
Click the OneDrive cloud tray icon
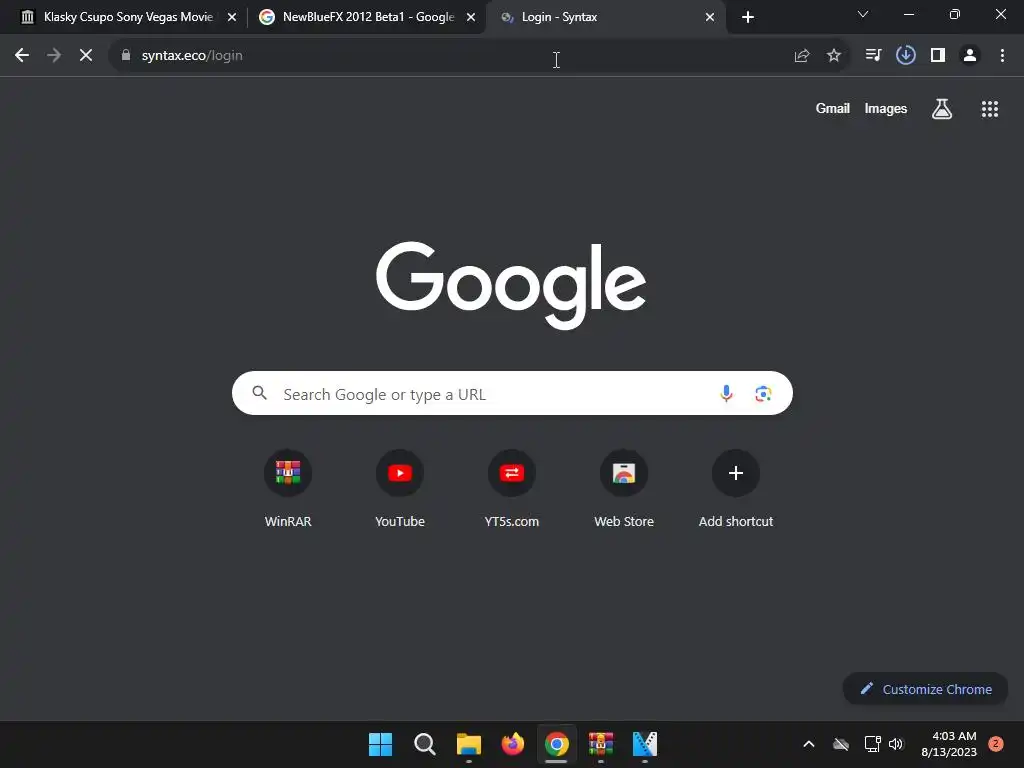click(841, 744)
